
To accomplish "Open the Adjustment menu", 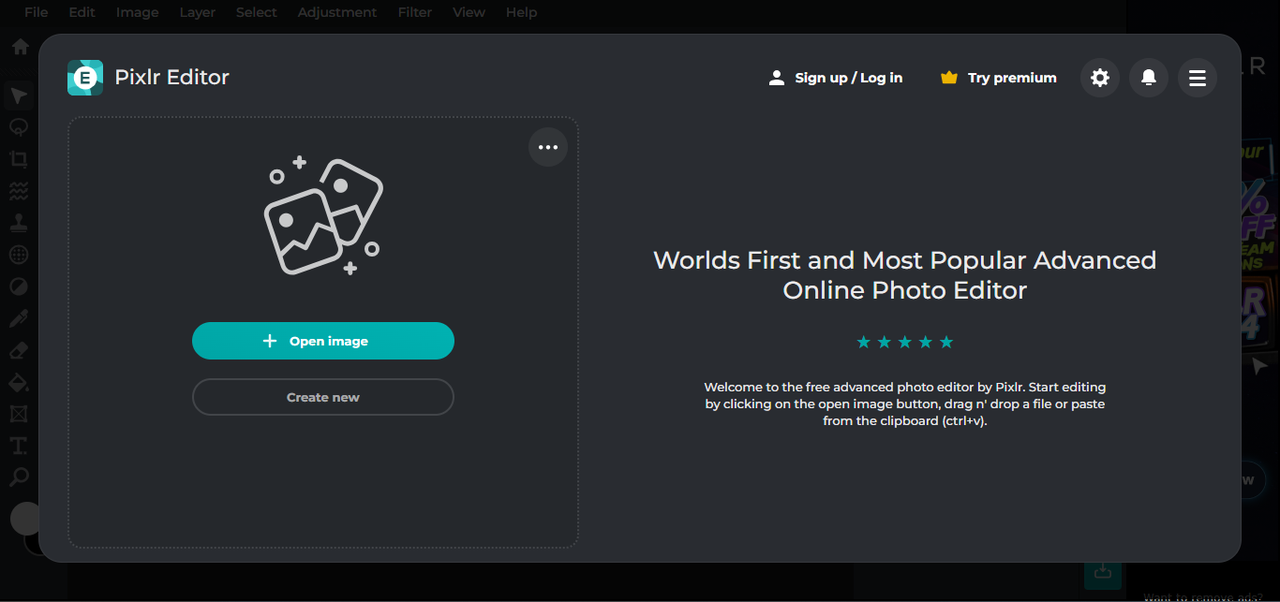I will click(337, 12).
